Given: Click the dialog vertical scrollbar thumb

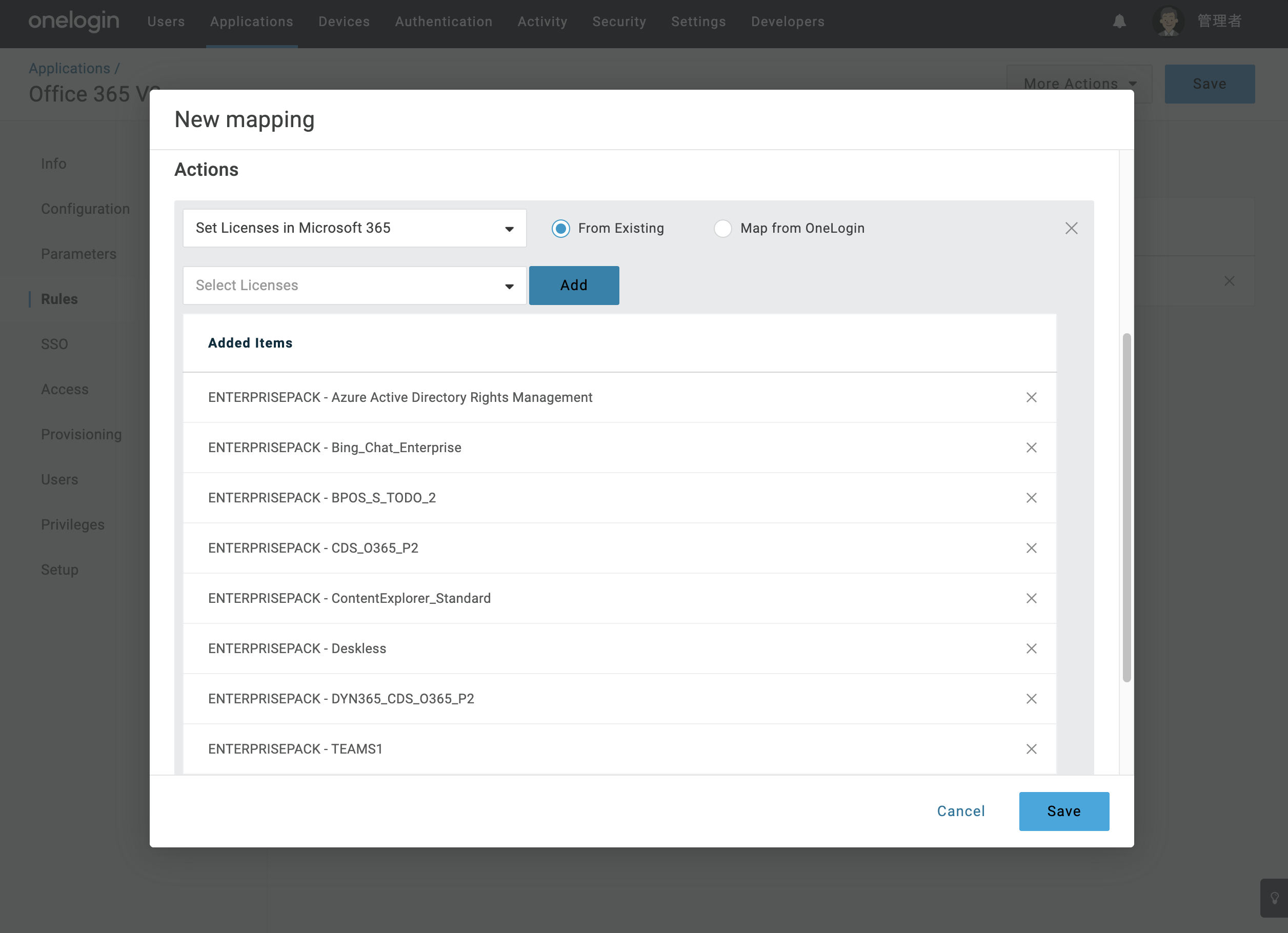Looking at the screenshot, I should [1126, 508].
